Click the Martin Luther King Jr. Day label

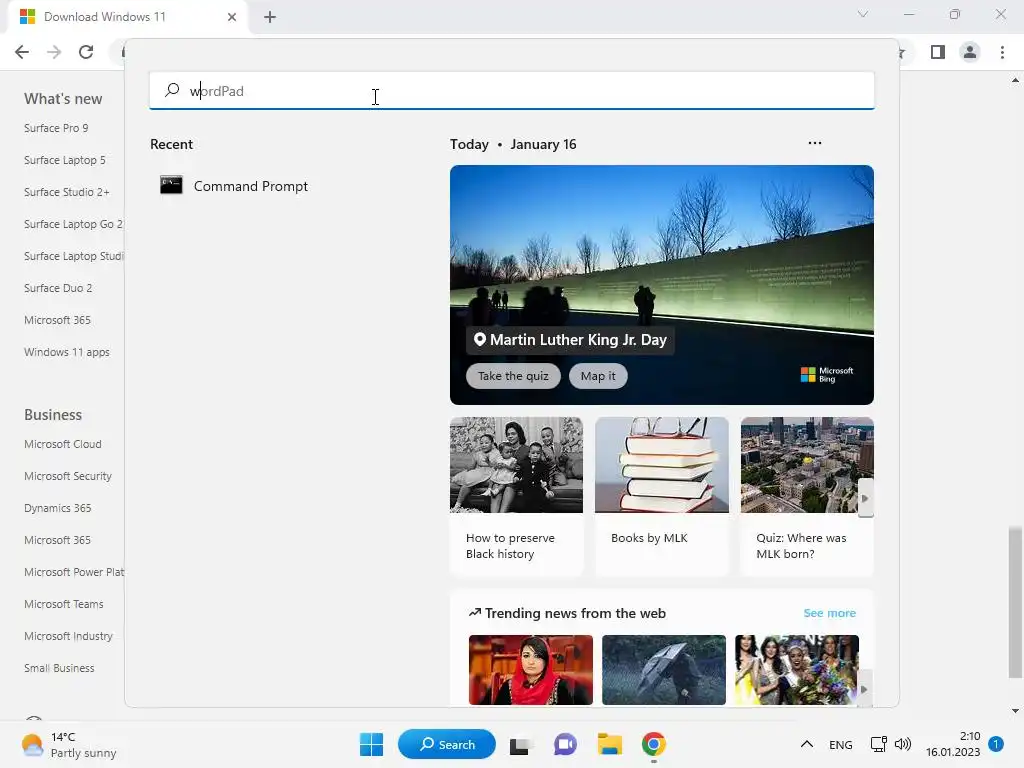(570, 340)
